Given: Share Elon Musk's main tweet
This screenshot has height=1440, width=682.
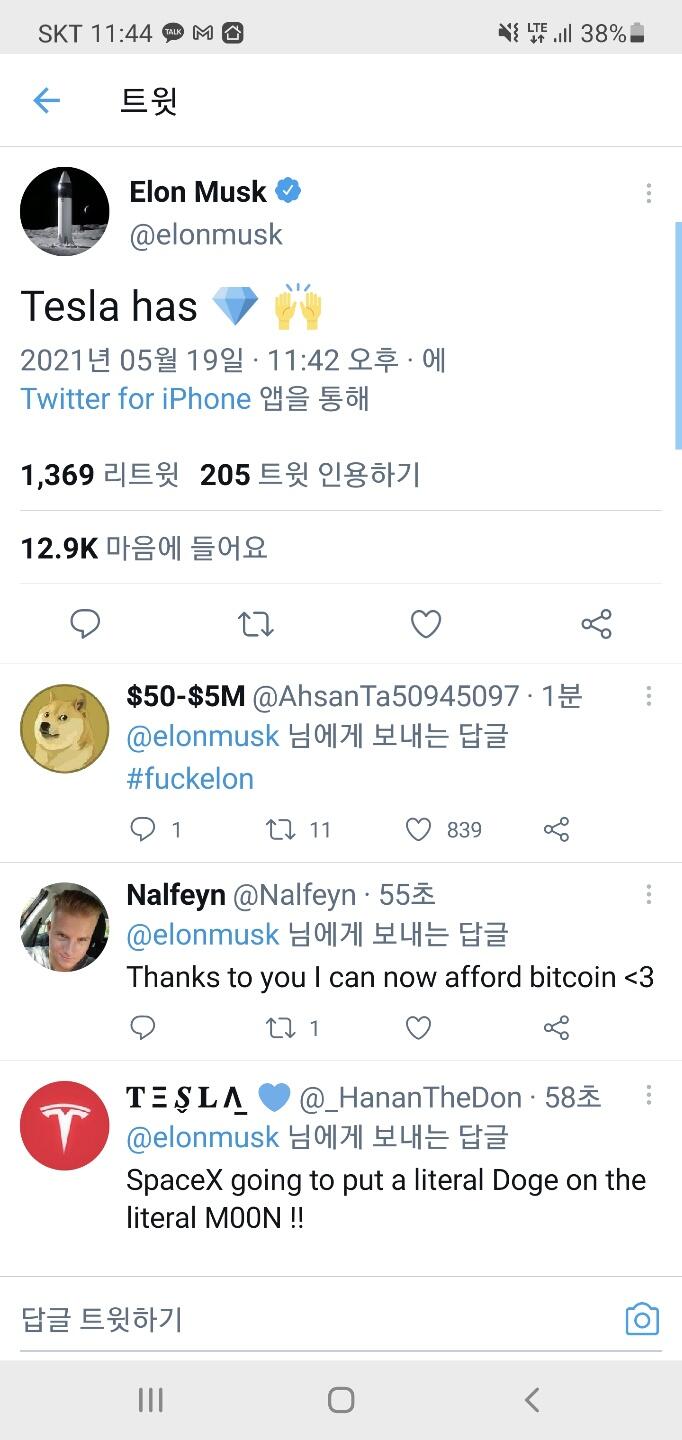Looking at the screenshot, I should click(596, 624).
